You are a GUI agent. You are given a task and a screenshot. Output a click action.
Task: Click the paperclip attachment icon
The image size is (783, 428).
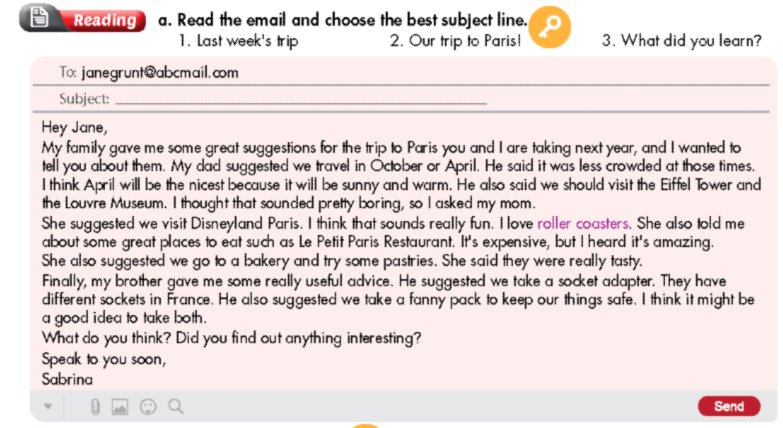(x=96, y=407)
